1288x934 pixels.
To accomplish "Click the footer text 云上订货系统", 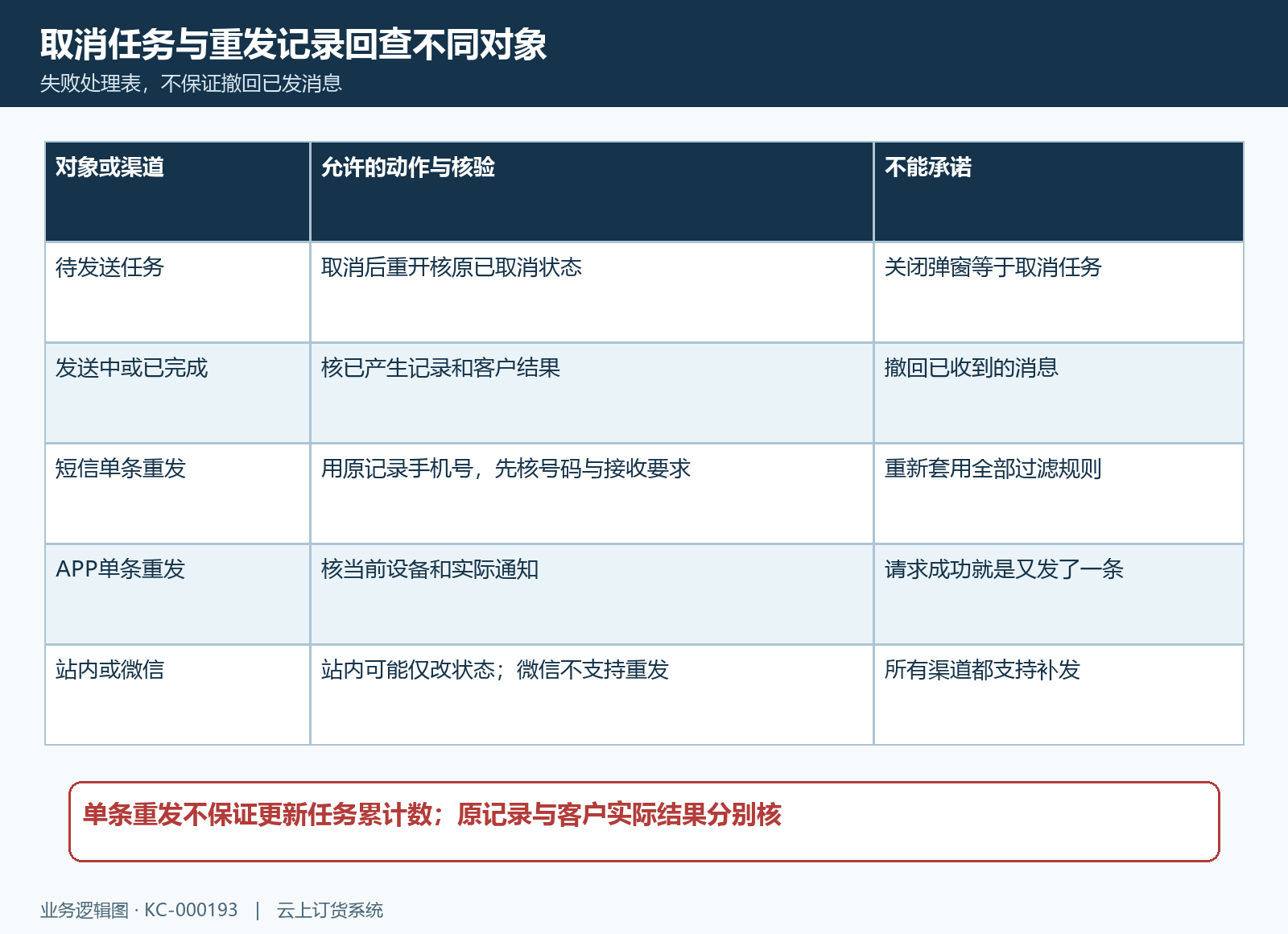I will (x=330, y=910).
